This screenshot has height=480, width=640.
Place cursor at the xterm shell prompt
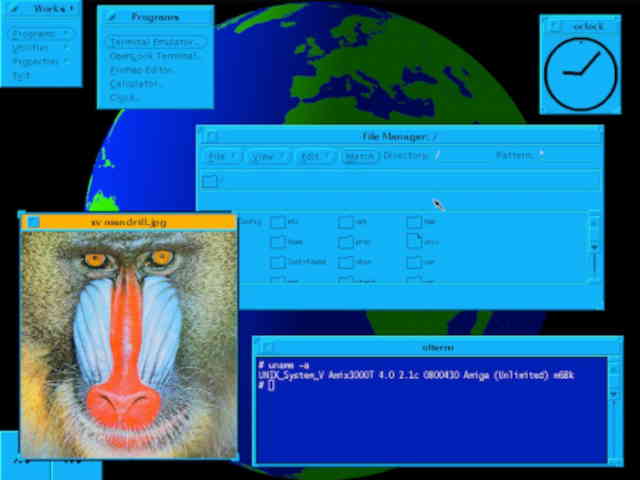pyautogui.click(x=272, y=386)
